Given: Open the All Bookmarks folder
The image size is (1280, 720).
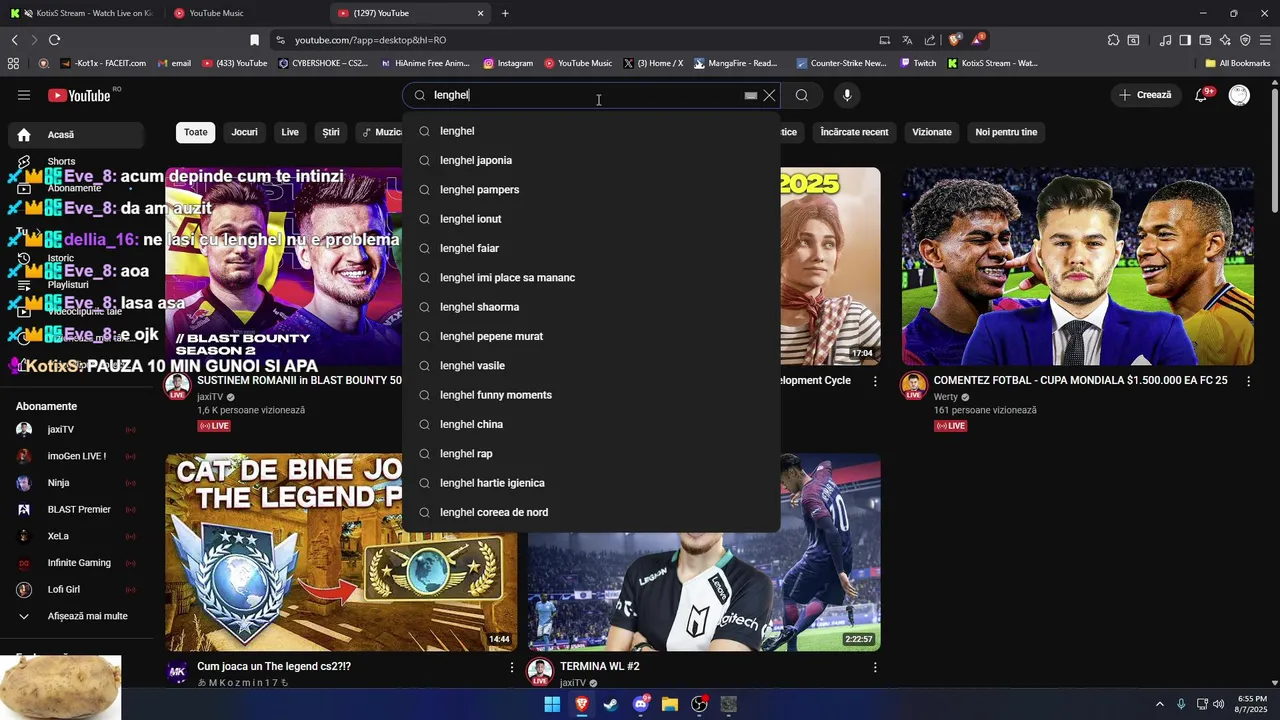Looking at the screenshot, I should 1238,63.
